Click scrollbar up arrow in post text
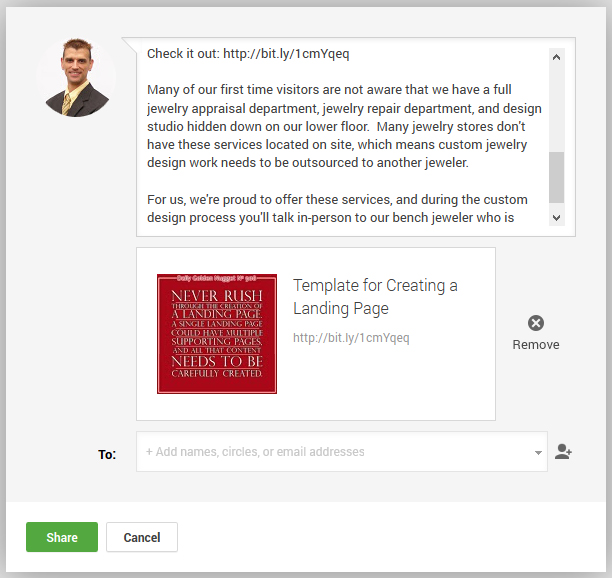 coord(557,57)
